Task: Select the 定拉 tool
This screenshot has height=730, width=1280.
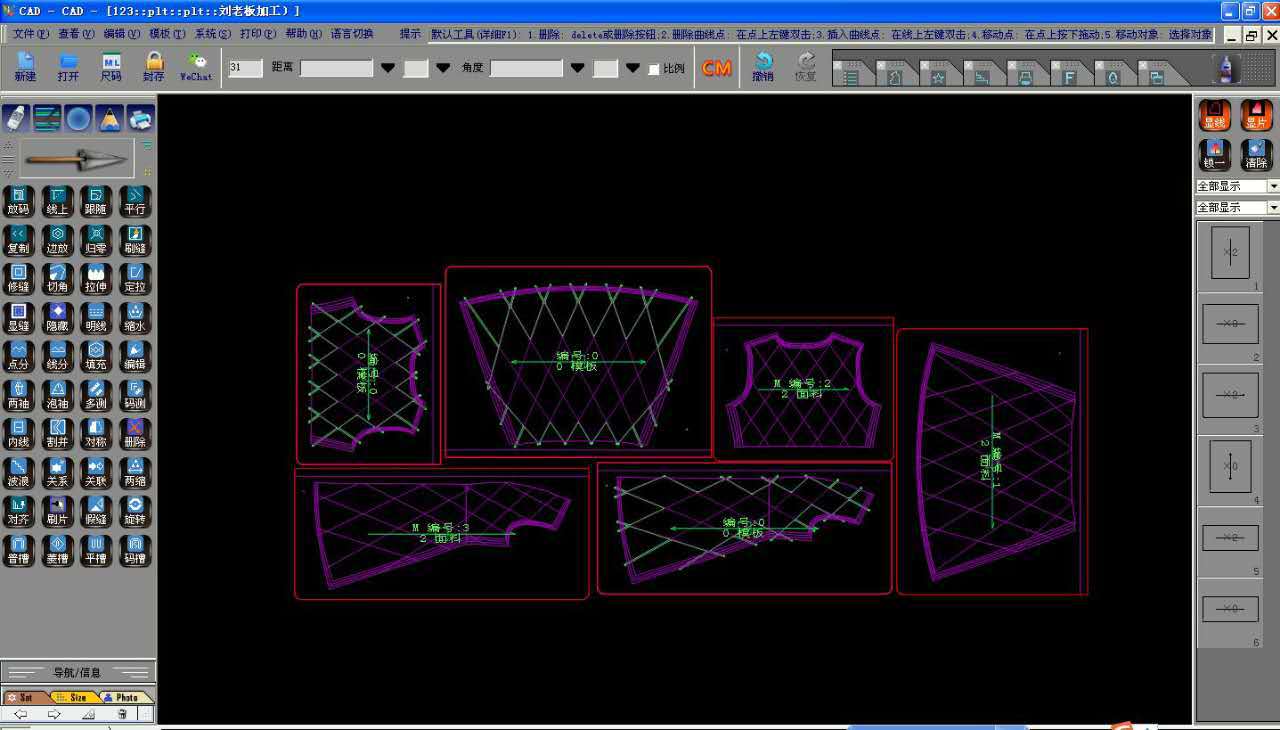Action: coord(135,279)
